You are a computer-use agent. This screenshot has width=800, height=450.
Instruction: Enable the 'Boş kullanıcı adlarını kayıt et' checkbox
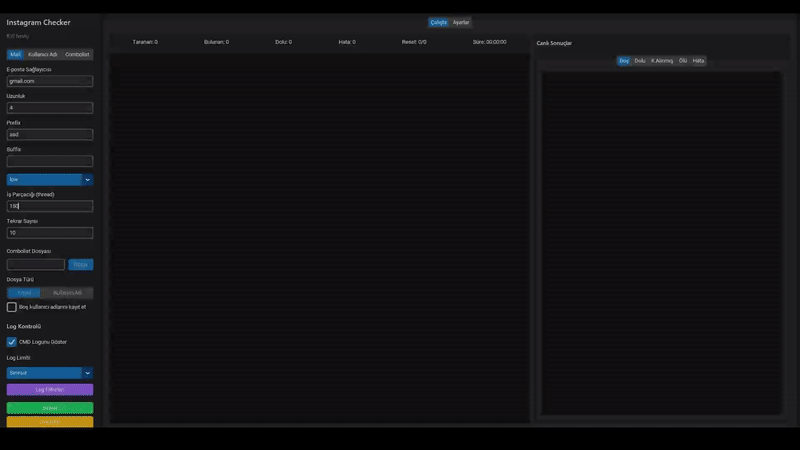[x=12, y=307]
